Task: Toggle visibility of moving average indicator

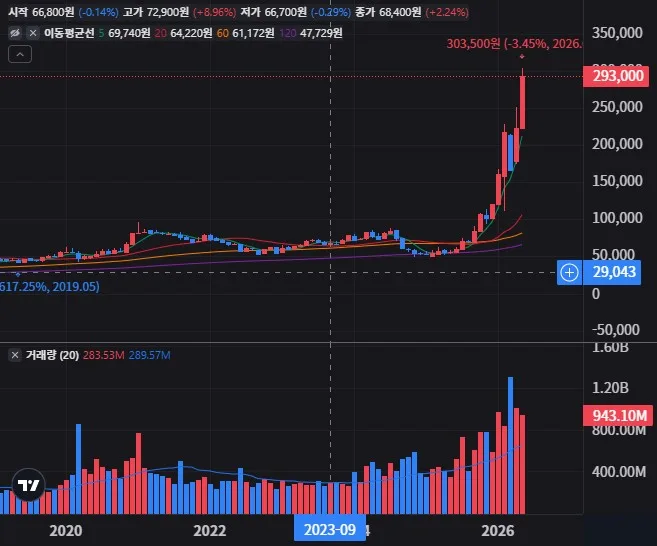Action: point(15,33)
